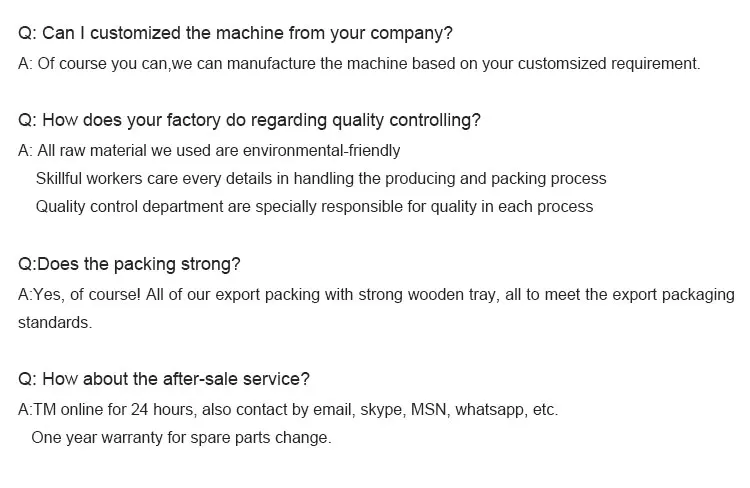Select the after-sale service question
Viewport: 750px width, 488px height.
(164, 379)
